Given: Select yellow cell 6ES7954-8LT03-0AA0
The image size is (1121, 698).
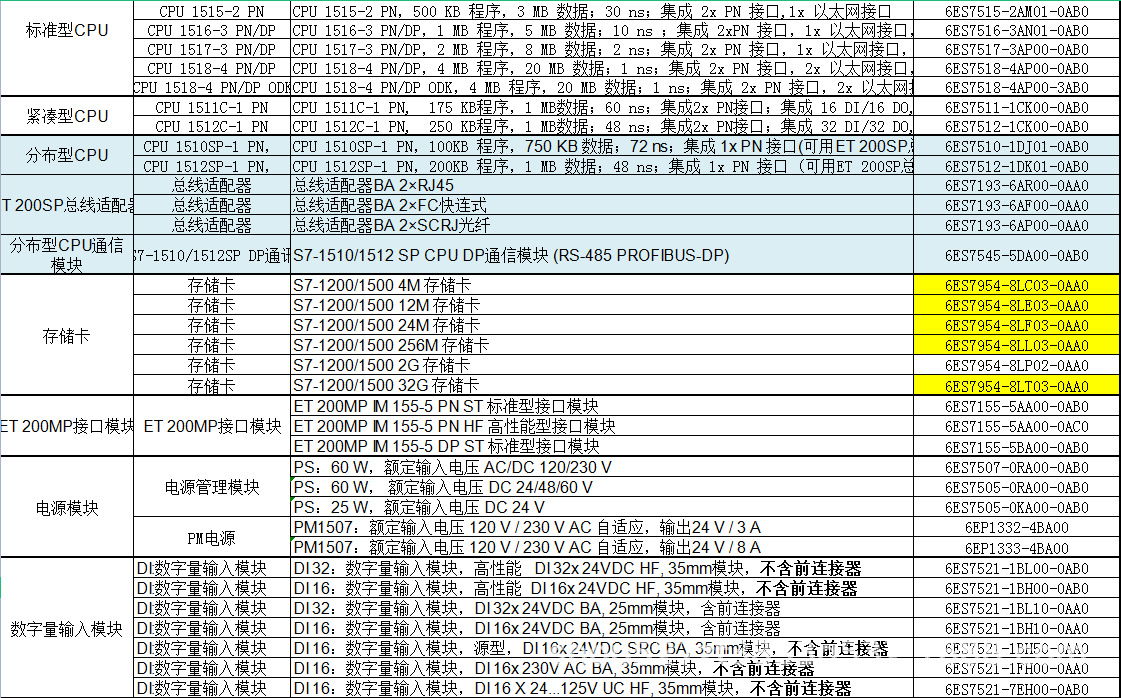Looking at the screenshot, I should (x=1017, y=386).
